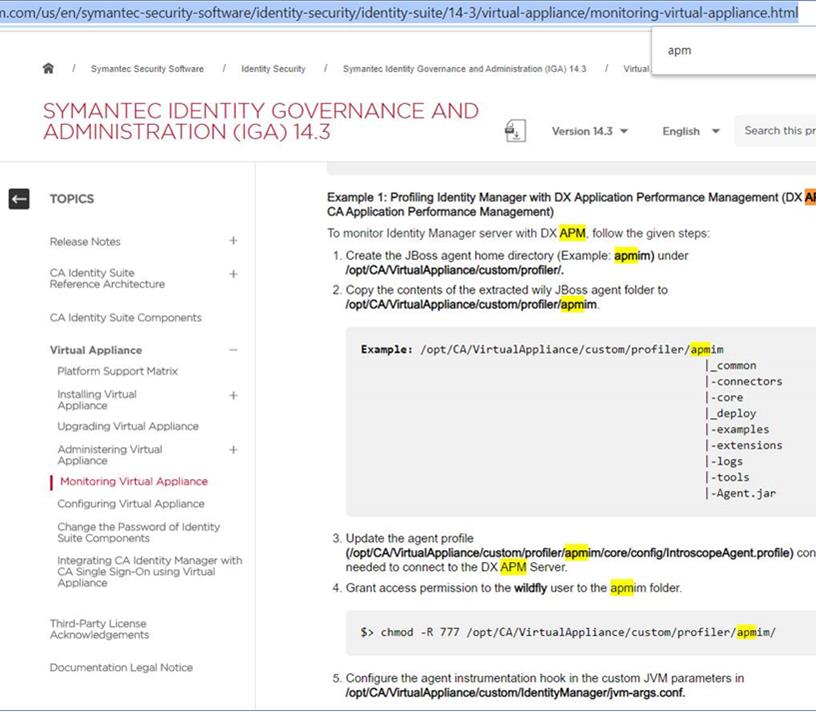
Task: Select the apm search suggestion
Action: point(680,50)
